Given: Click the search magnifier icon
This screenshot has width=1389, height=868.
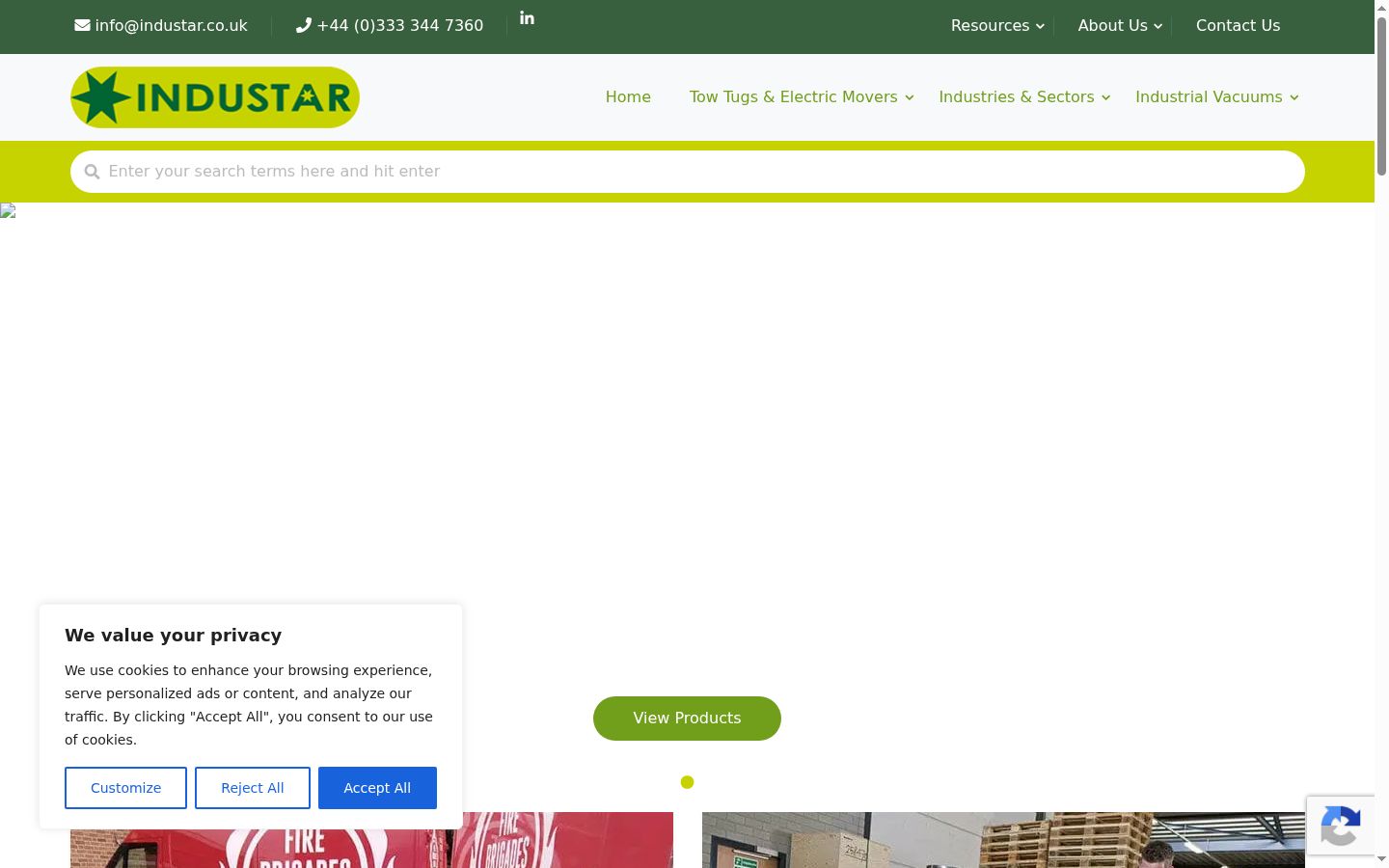Looking at the screenshot, I should coord(92,172).
